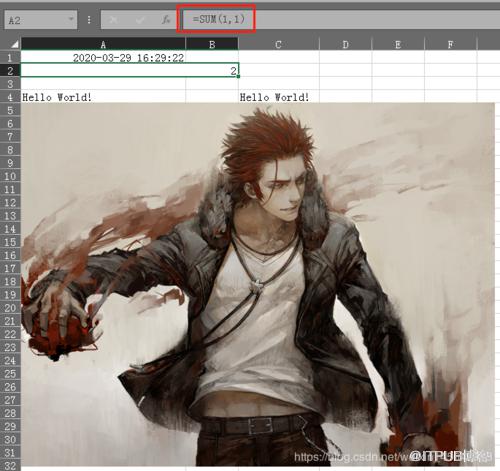500x471 pixels.
Task: Select row 2 header
Action: 10,70
